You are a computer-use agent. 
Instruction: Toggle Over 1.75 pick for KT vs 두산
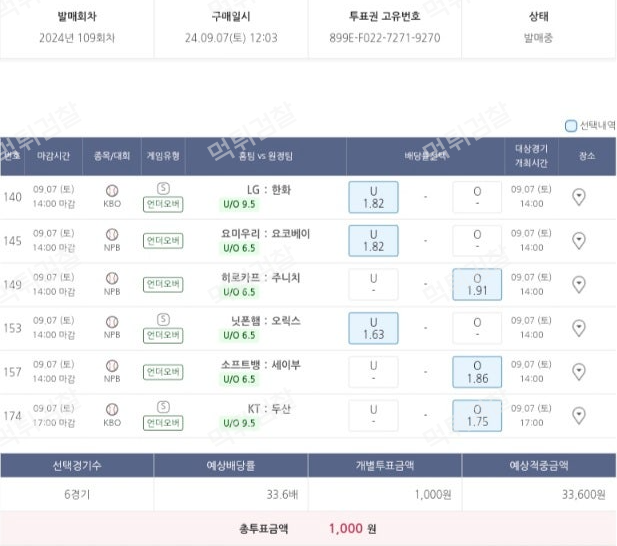click(477, 416)
